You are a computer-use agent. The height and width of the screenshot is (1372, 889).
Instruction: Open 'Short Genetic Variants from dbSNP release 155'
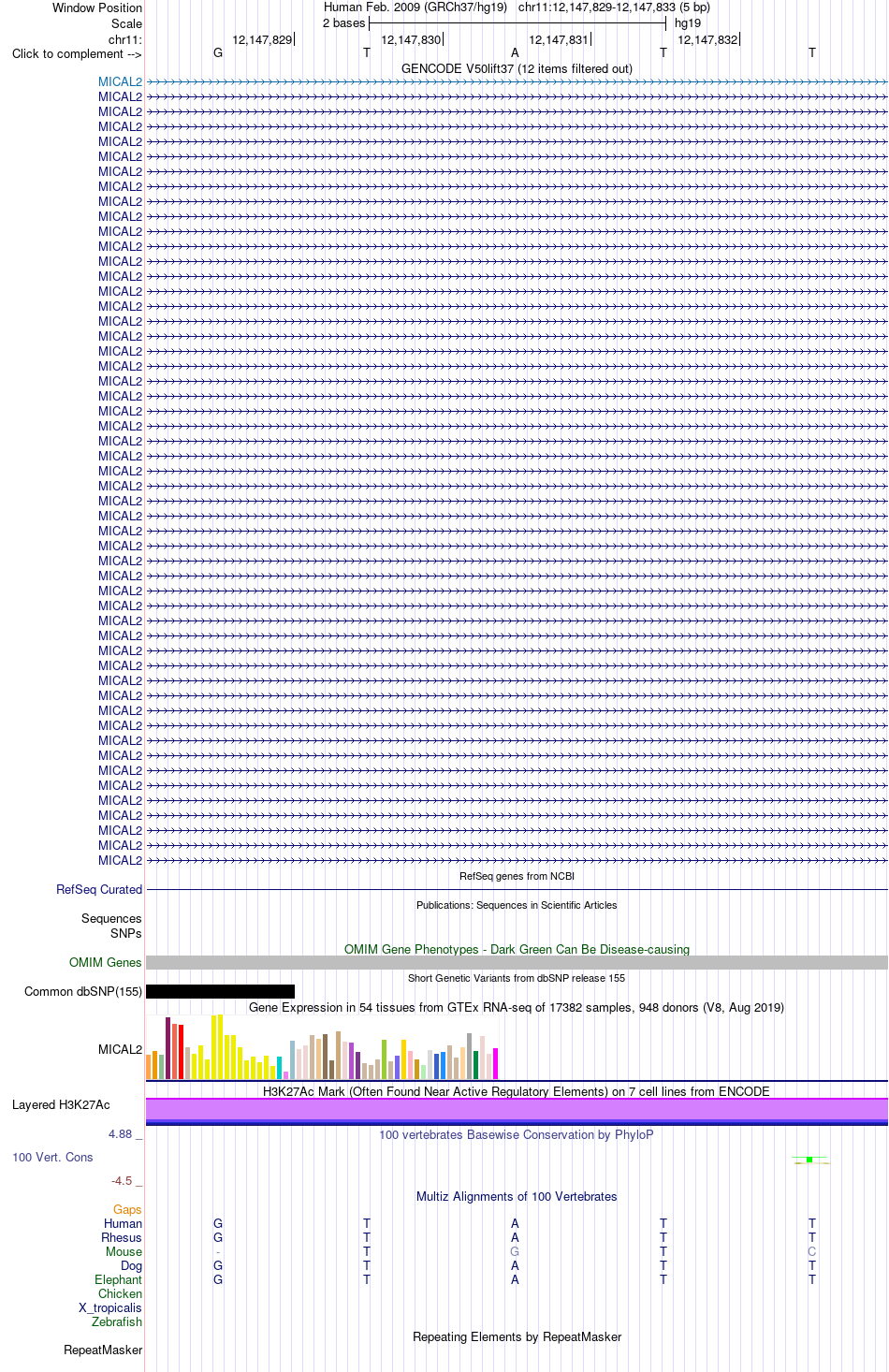pyautogui.click(x=517, y=978)
